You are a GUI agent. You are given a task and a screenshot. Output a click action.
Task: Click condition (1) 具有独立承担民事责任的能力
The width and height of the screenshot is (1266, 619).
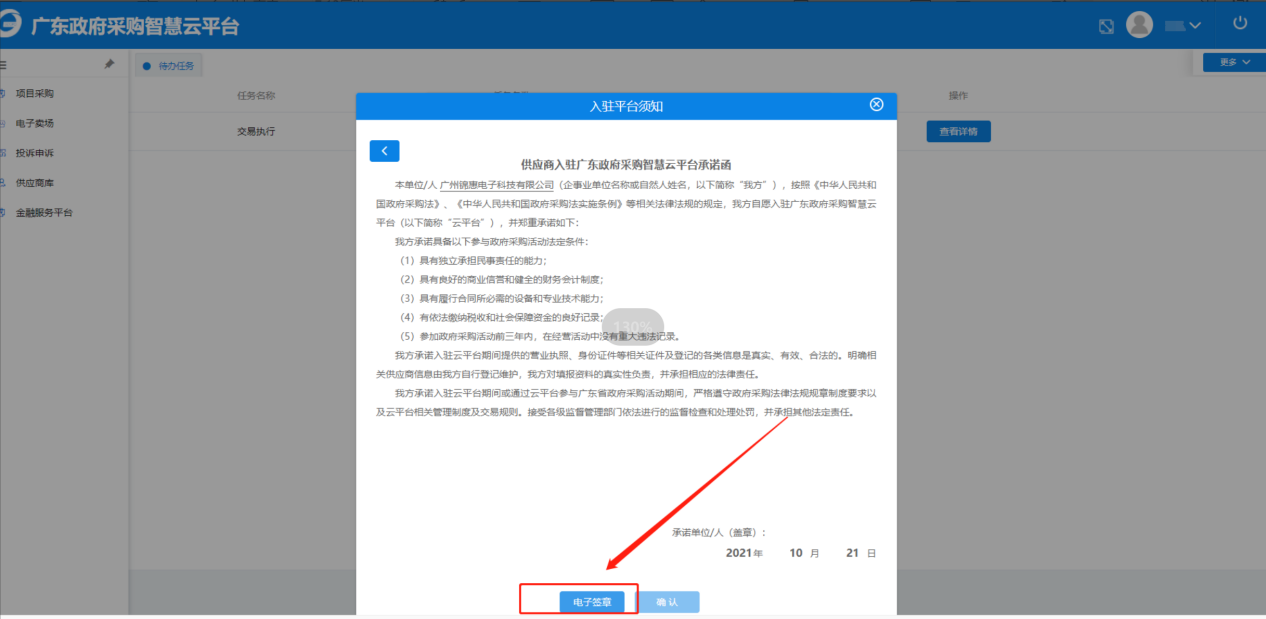(473, 260)
